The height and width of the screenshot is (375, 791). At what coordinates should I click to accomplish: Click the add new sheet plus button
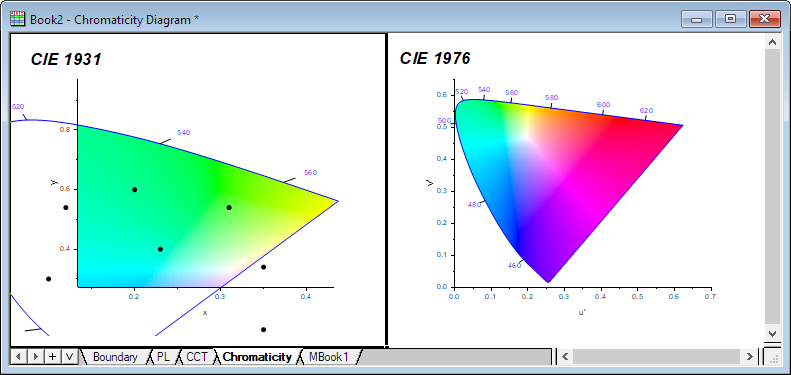click(x=52, y=357)
